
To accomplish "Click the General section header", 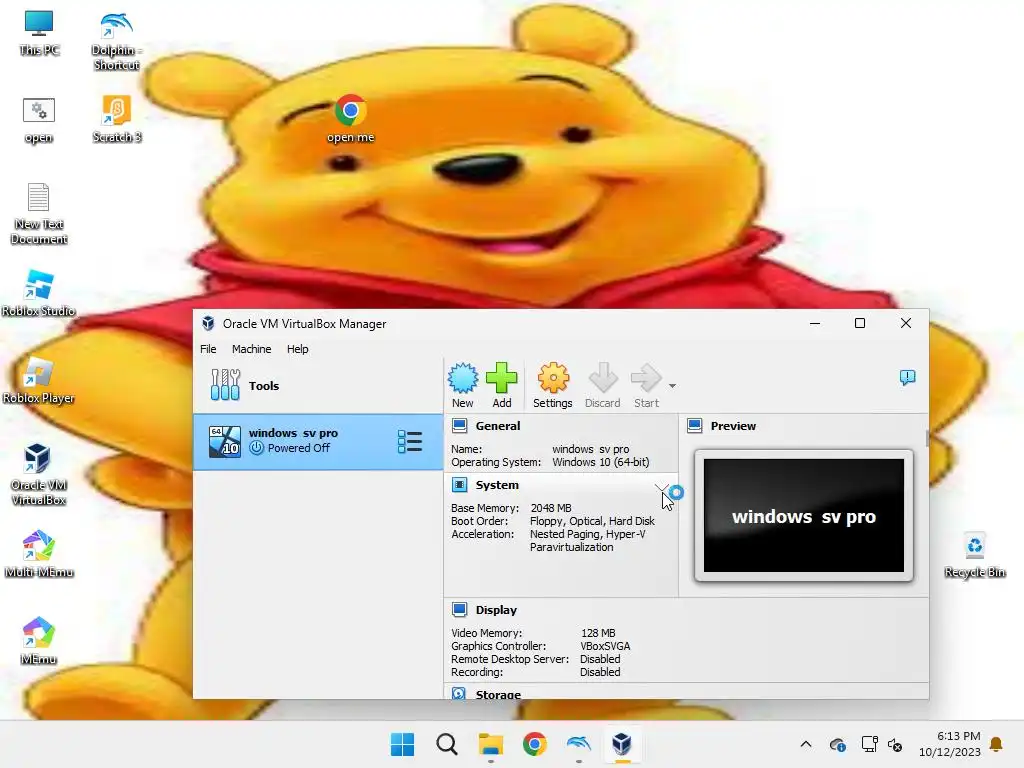I will (x=498, y=426).
